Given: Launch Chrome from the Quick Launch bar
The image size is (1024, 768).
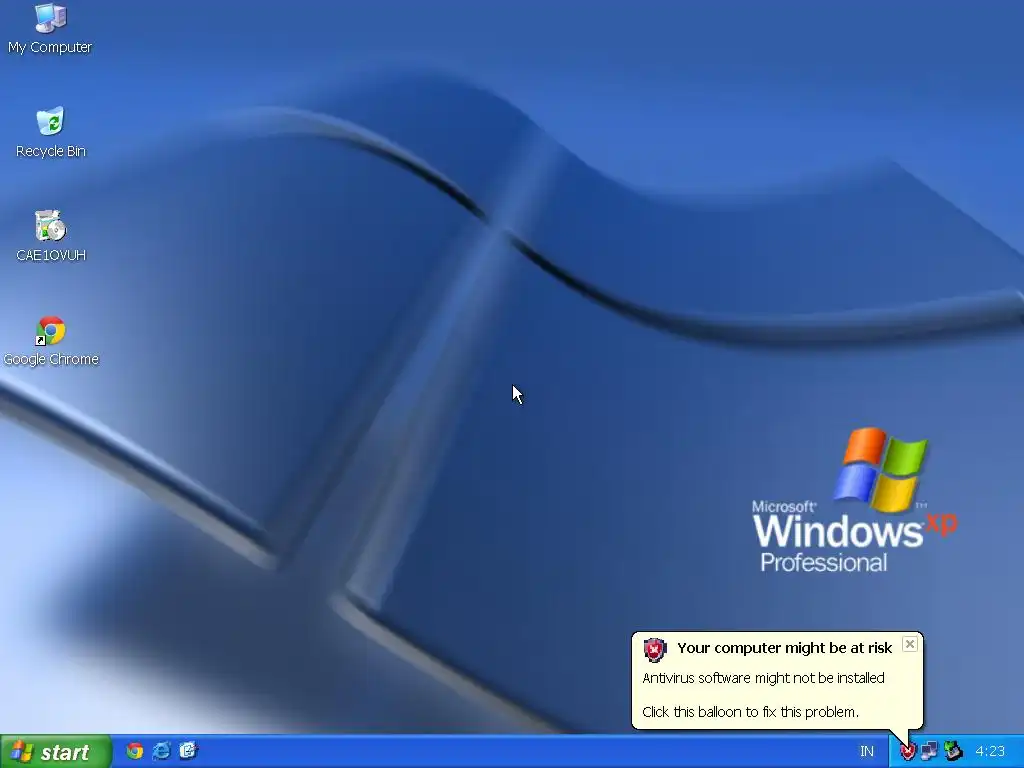Looking at the screenshot, I should pos(135,751).
